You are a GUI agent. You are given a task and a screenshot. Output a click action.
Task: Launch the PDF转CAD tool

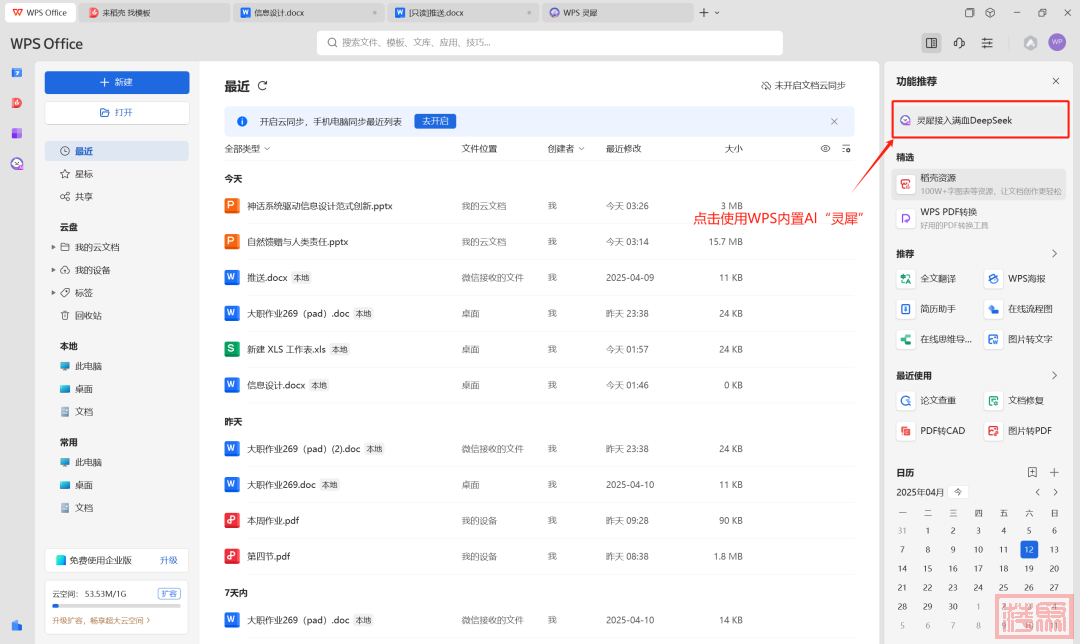pos(933,430)
